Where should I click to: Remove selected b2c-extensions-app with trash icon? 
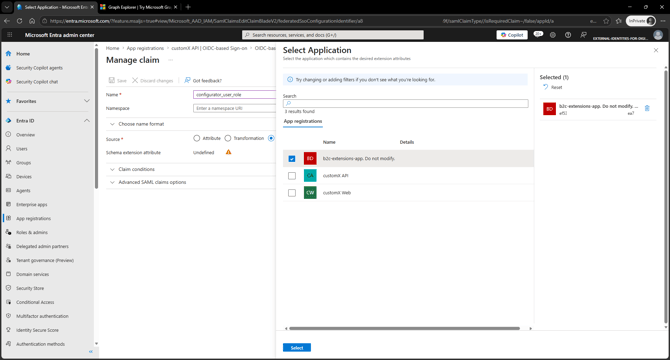647,108
